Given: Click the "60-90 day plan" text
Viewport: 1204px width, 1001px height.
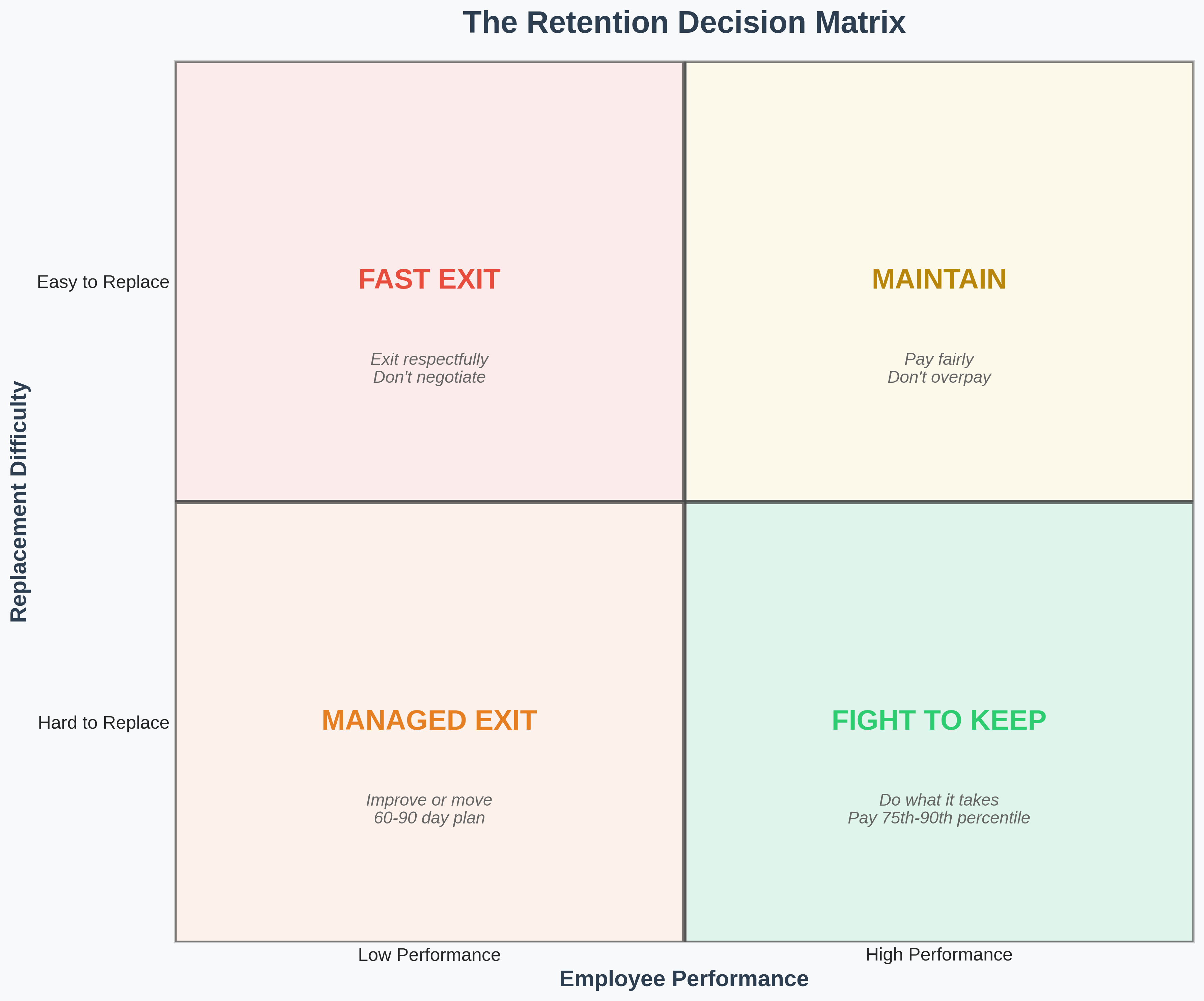Looking at the screenshot, I should 429,818.
